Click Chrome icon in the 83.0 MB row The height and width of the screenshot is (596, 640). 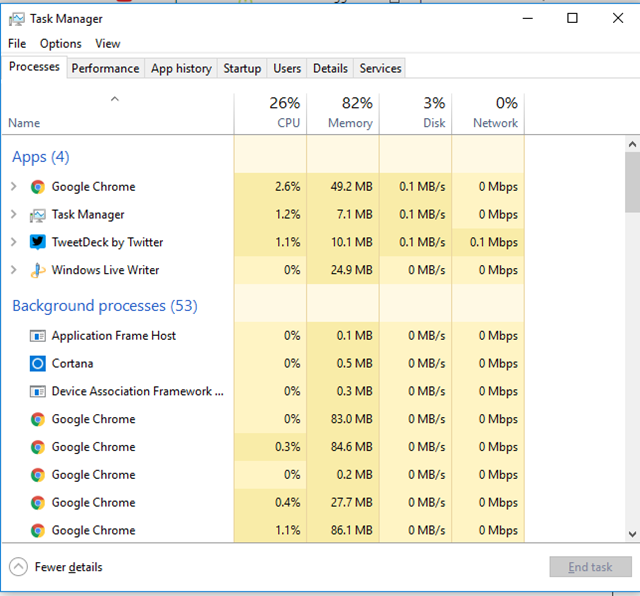click(38, 419)
